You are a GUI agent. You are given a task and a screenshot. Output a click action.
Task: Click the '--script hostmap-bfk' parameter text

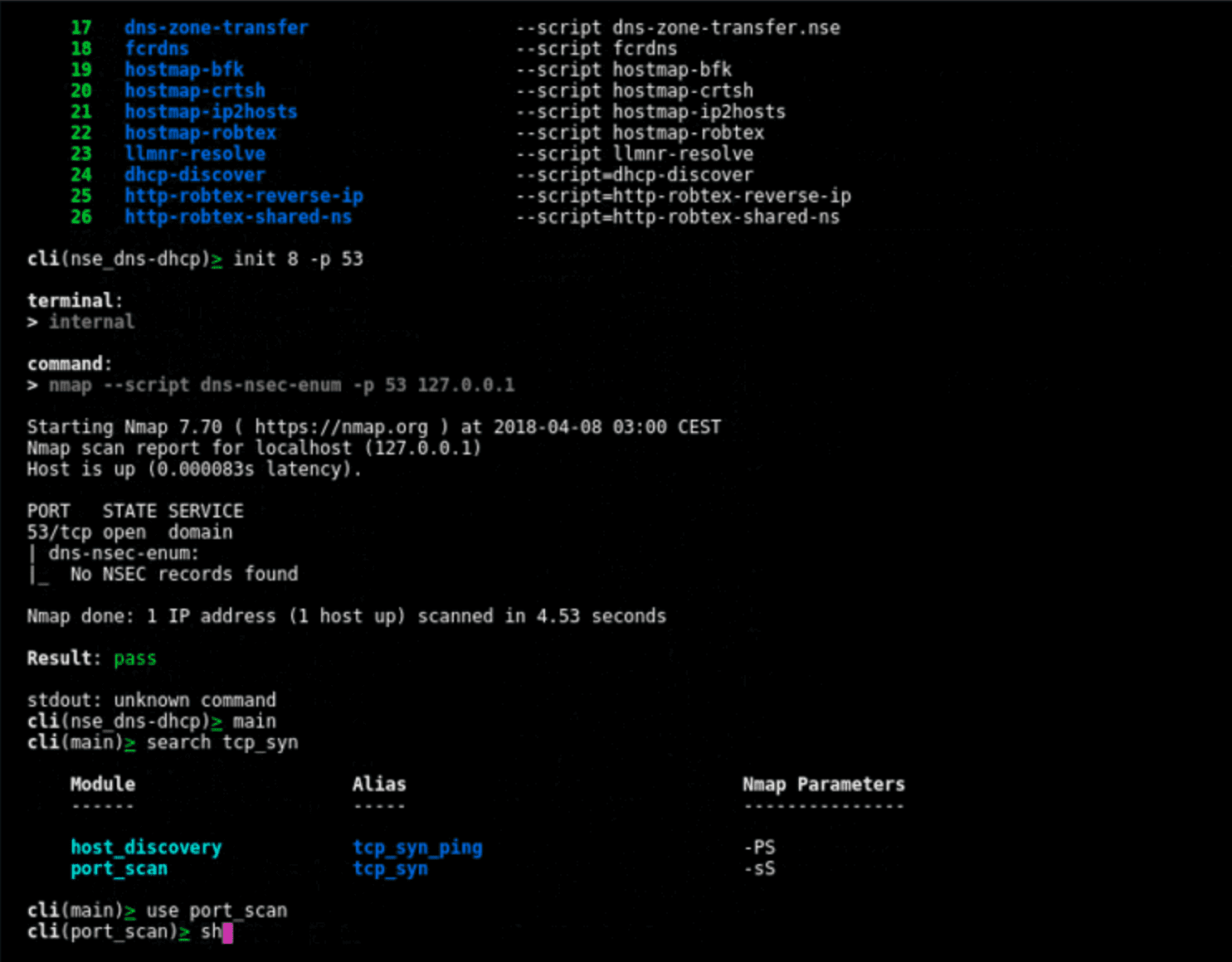pyautogui.click(x=624, y=70)
